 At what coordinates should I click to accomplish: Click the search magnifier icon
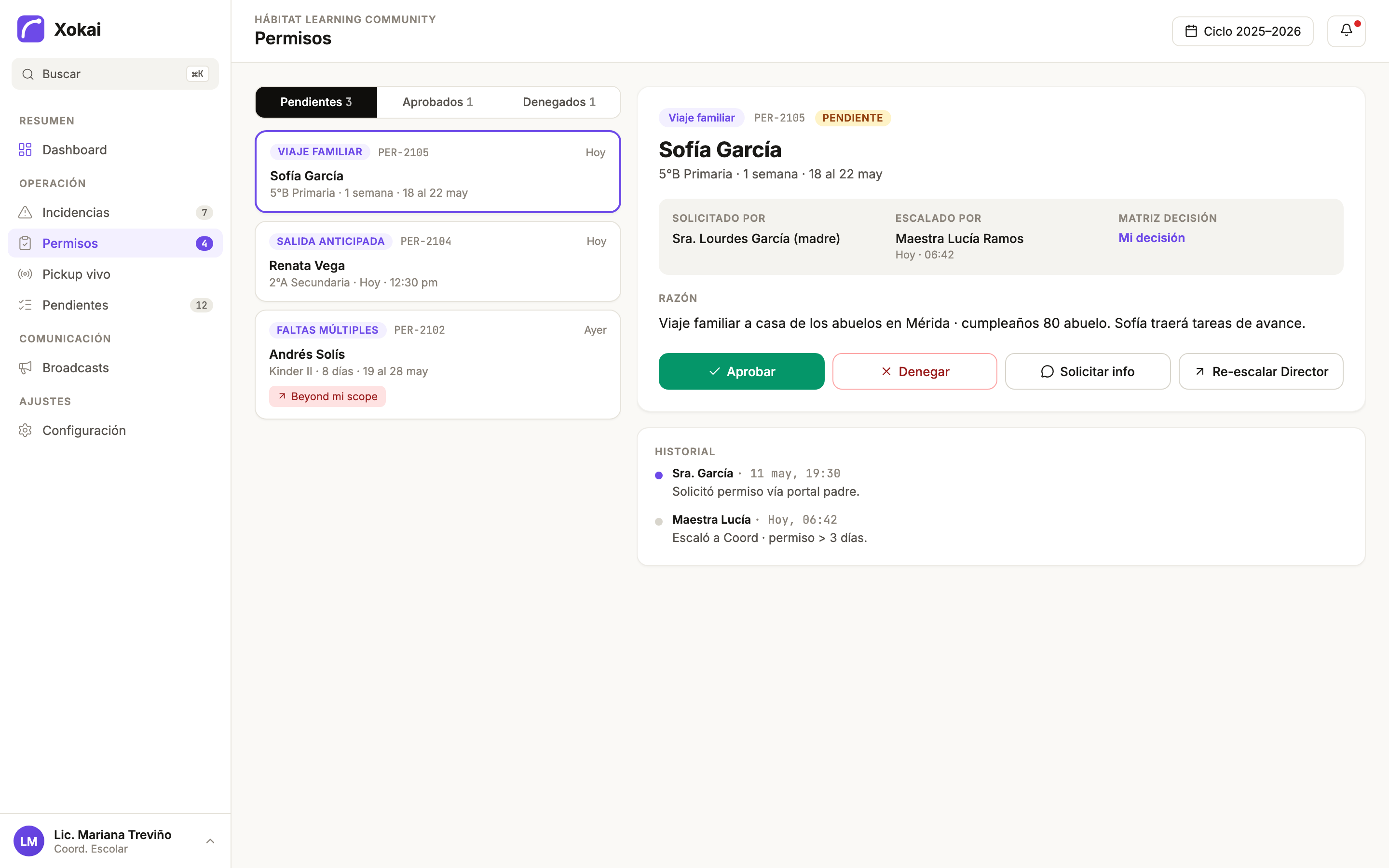click(27, 74)
